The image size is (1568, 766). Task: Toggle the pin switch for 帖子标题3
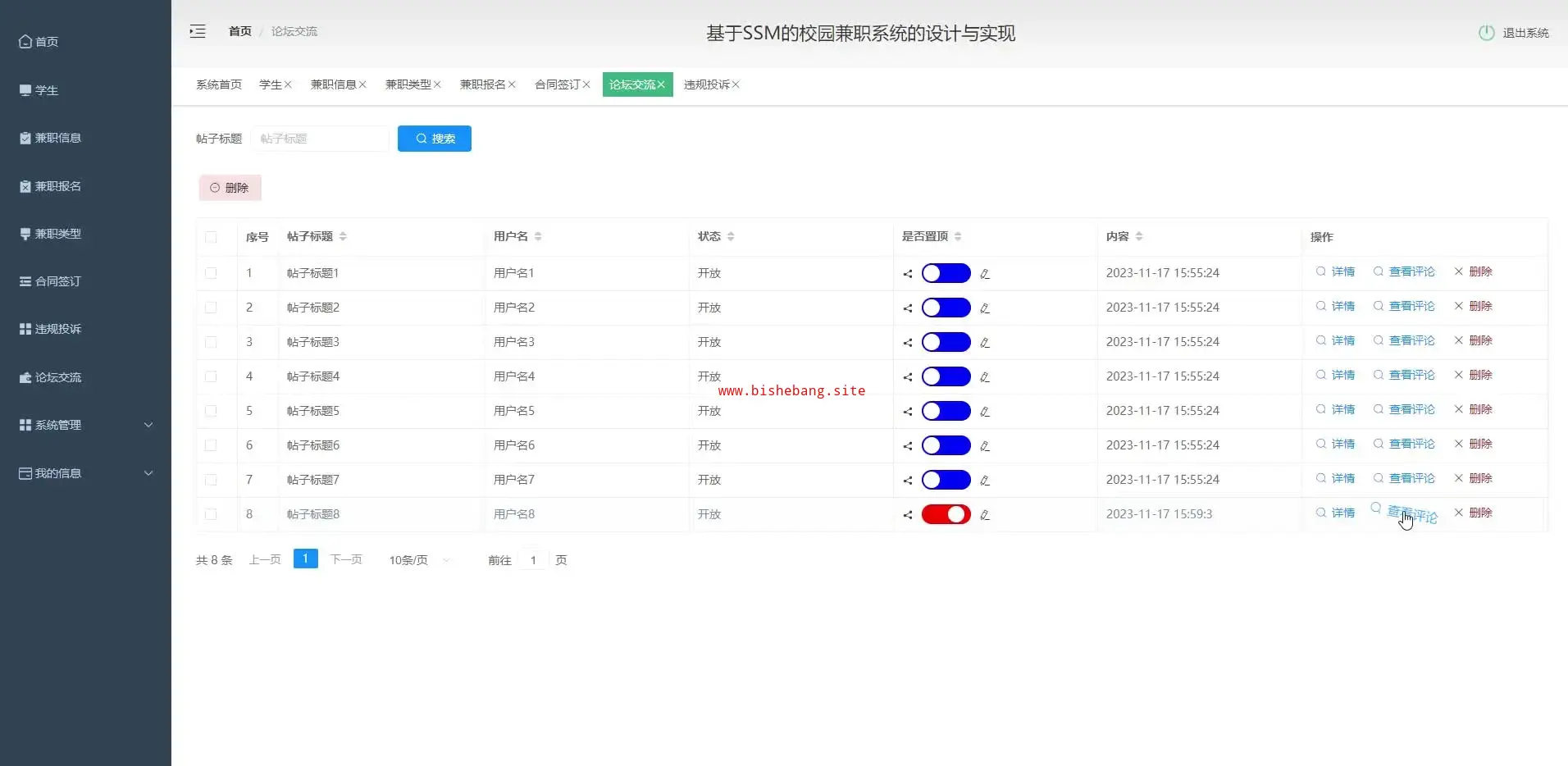click(x=946, y=342)
